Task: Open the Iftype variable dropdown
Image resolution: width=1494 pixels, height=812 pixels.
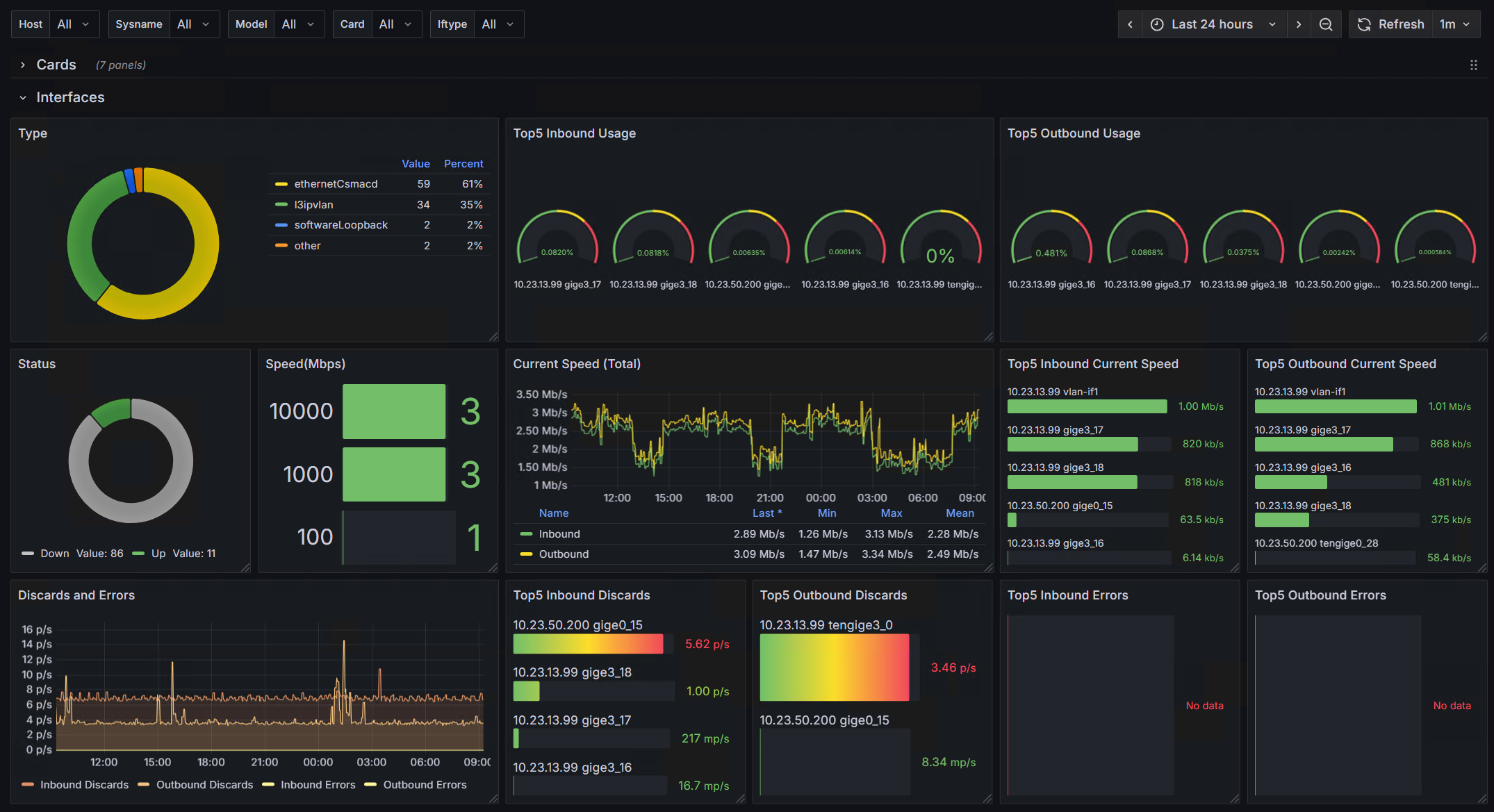Action: tap(498, 24)
